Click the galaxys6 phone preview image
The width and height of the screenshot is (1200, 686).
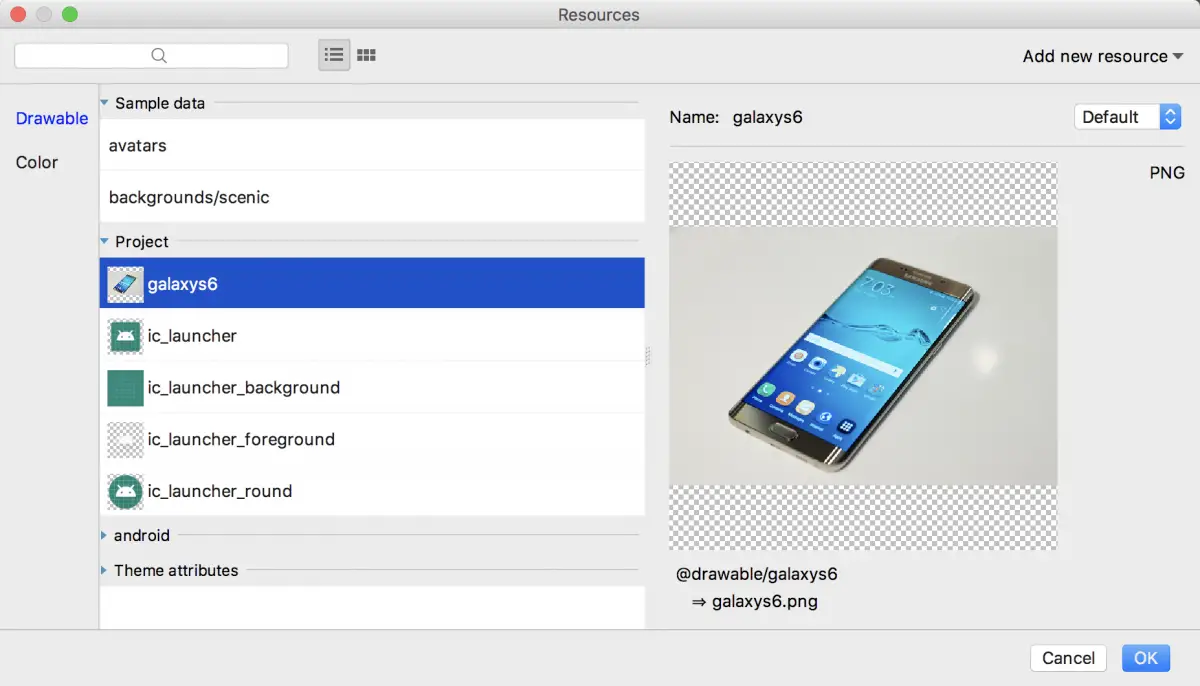pyautogui.click(x=862, y=356)
